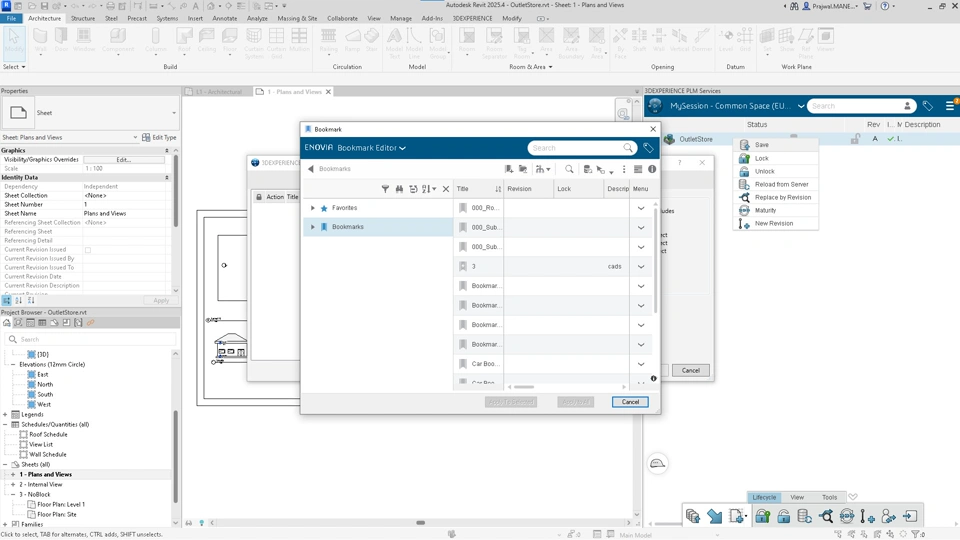
Task: Switch to the L1 - Architectural view tab
Action: [219, 92]
